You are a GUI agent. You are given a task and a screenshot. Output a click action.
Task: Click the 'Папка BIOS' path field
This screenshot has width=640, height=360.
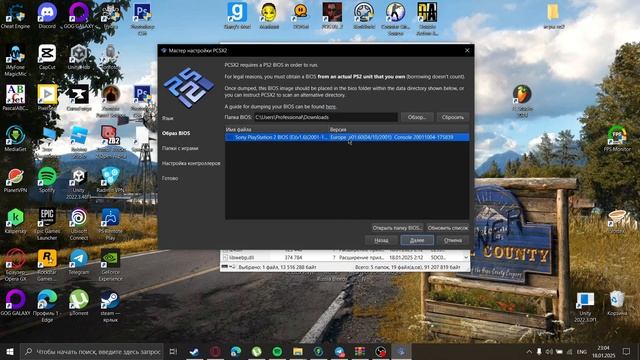coord(325,117)
